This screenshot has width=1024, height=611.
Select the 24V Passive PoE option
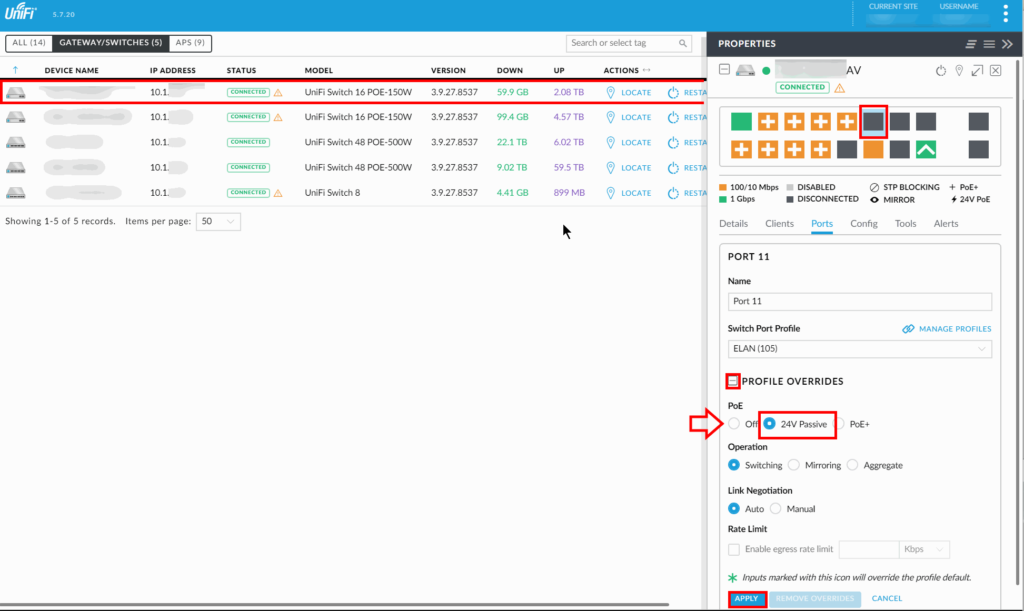(769, 424)
